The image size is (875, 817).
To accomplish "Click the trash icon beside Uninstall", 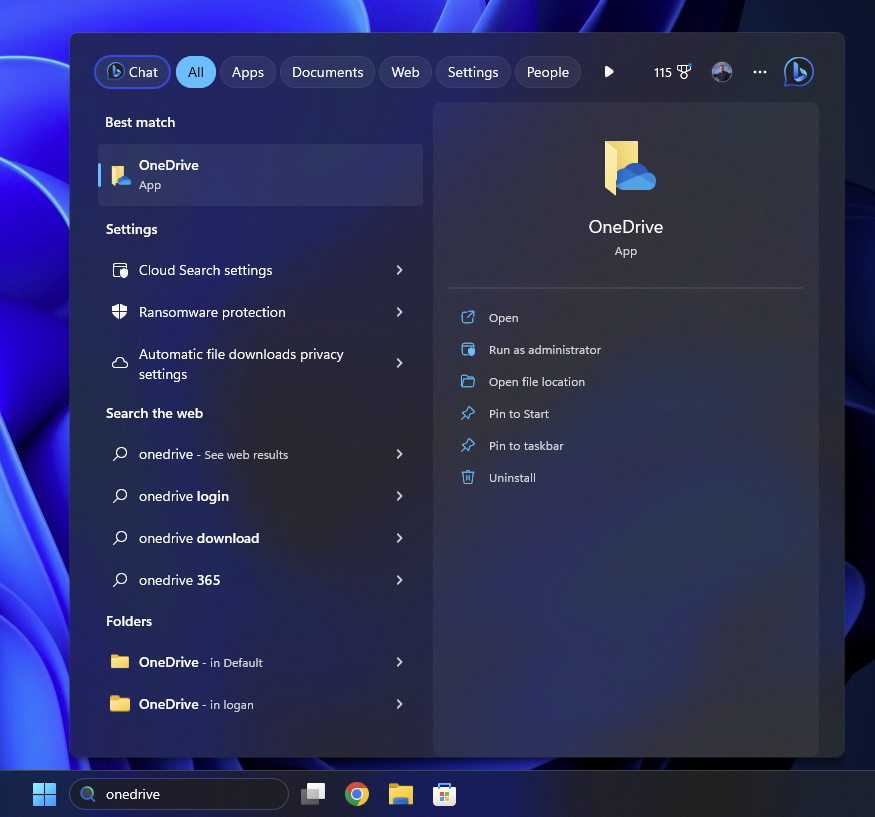I will click(468, 477).
